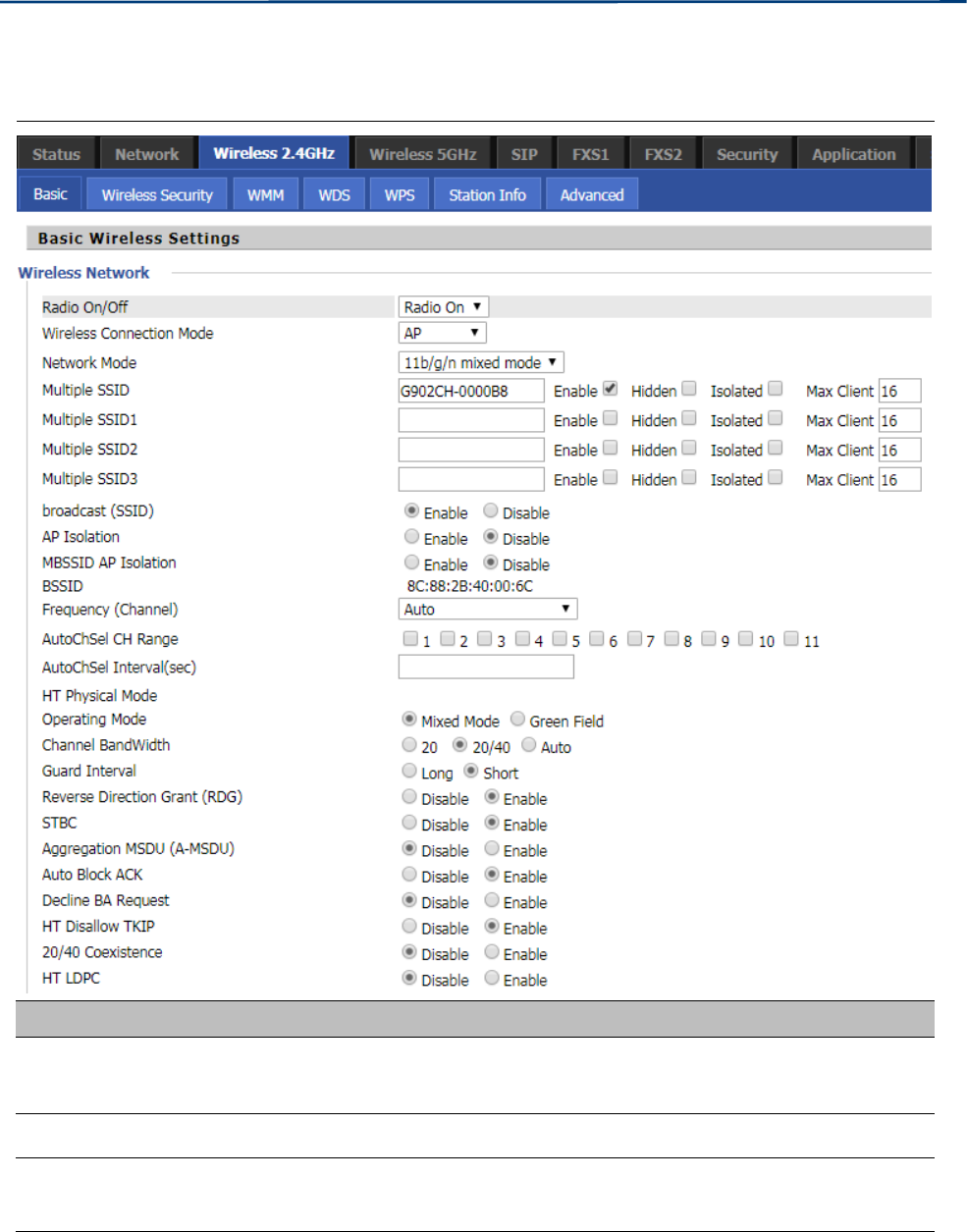The height and width of the screenshot is (1232, 967).
Task: Click the Multiple SSID name field
Action: click(471, 391)
